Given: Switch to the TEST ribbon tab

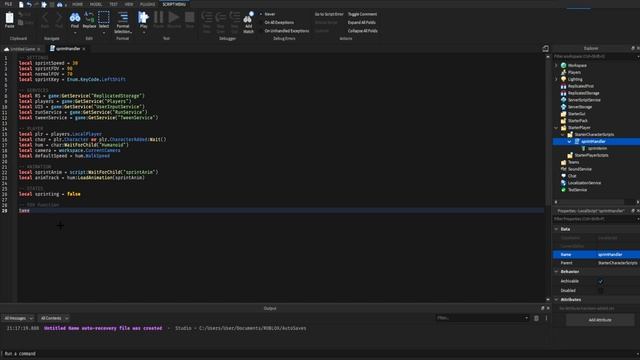Looking at the screenshot, I should pyautogui.click(x=113, y=4).
